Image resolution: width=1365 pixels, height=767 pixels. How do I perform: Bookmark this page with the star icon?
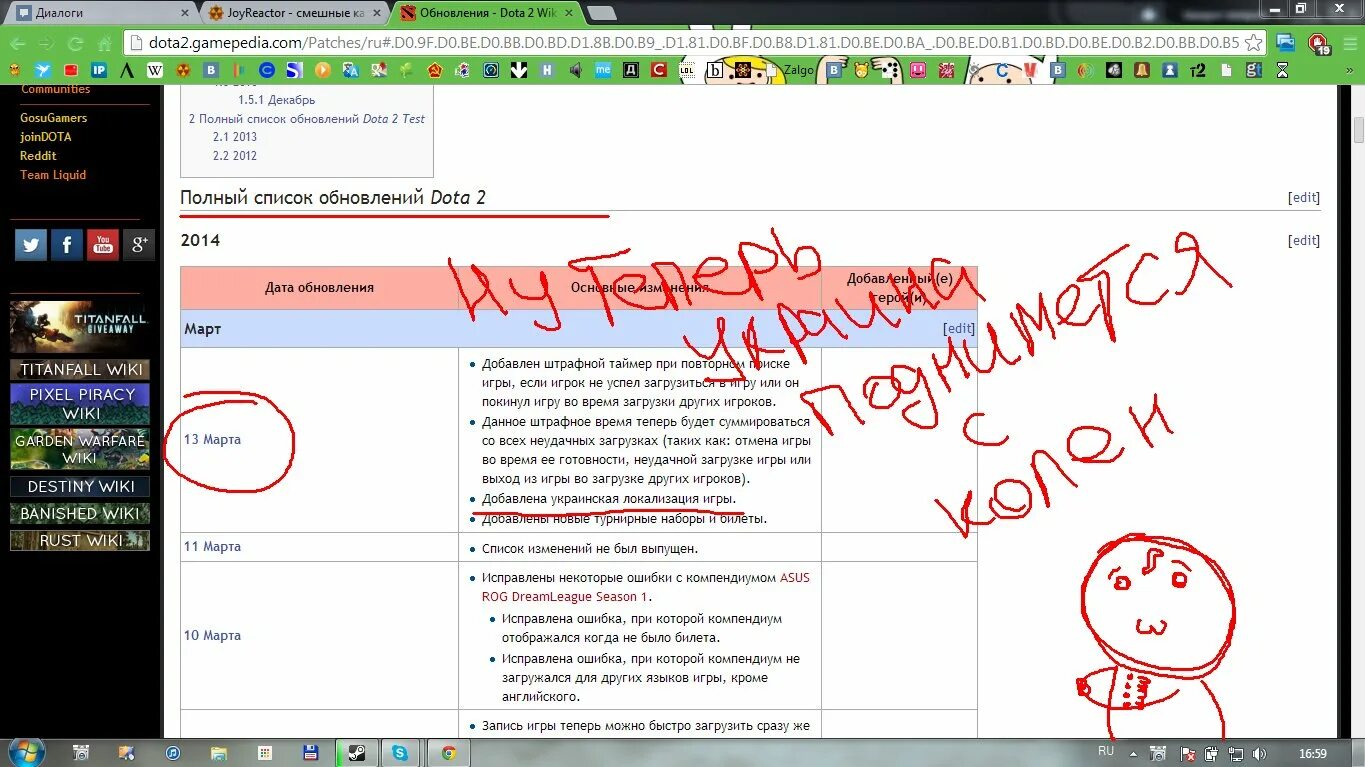coord(1253,43)
